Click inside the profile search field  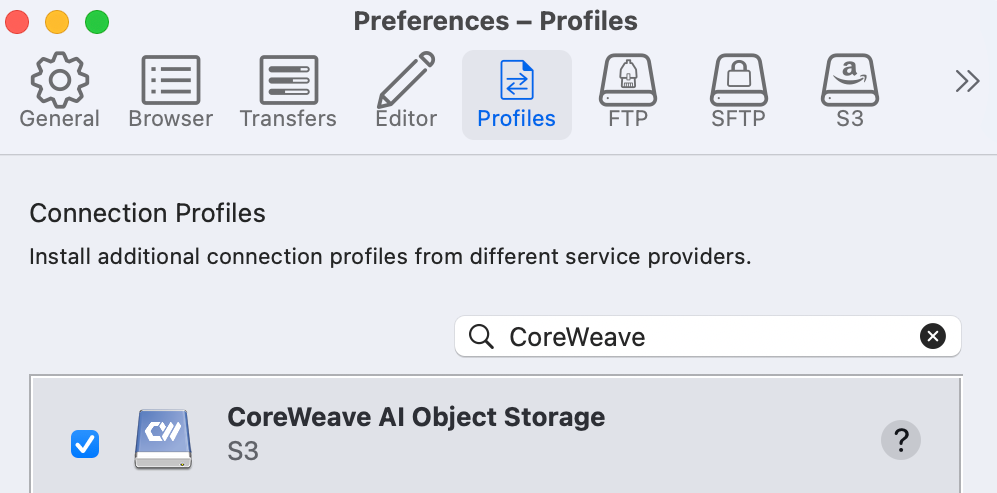[708, 336]
